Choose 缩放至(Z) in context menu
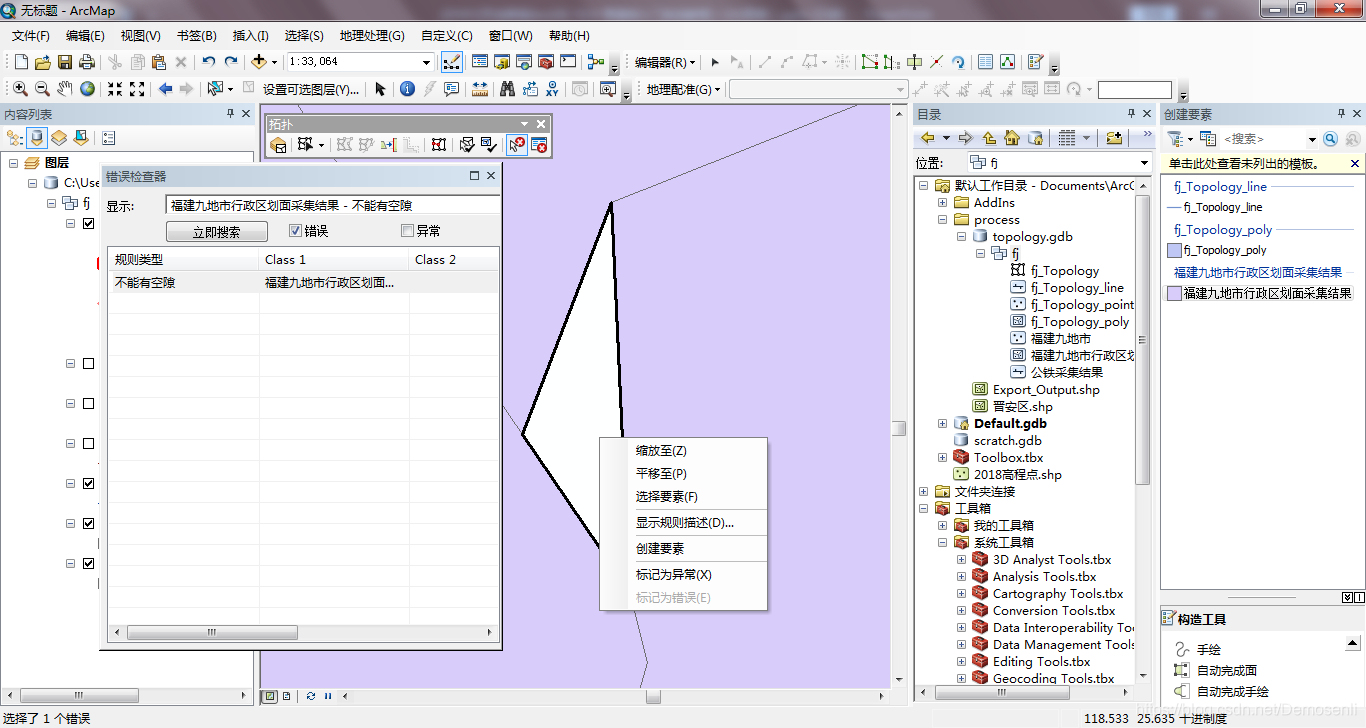The height and width of the screenshot is (728, 1366). pos(683,451)
